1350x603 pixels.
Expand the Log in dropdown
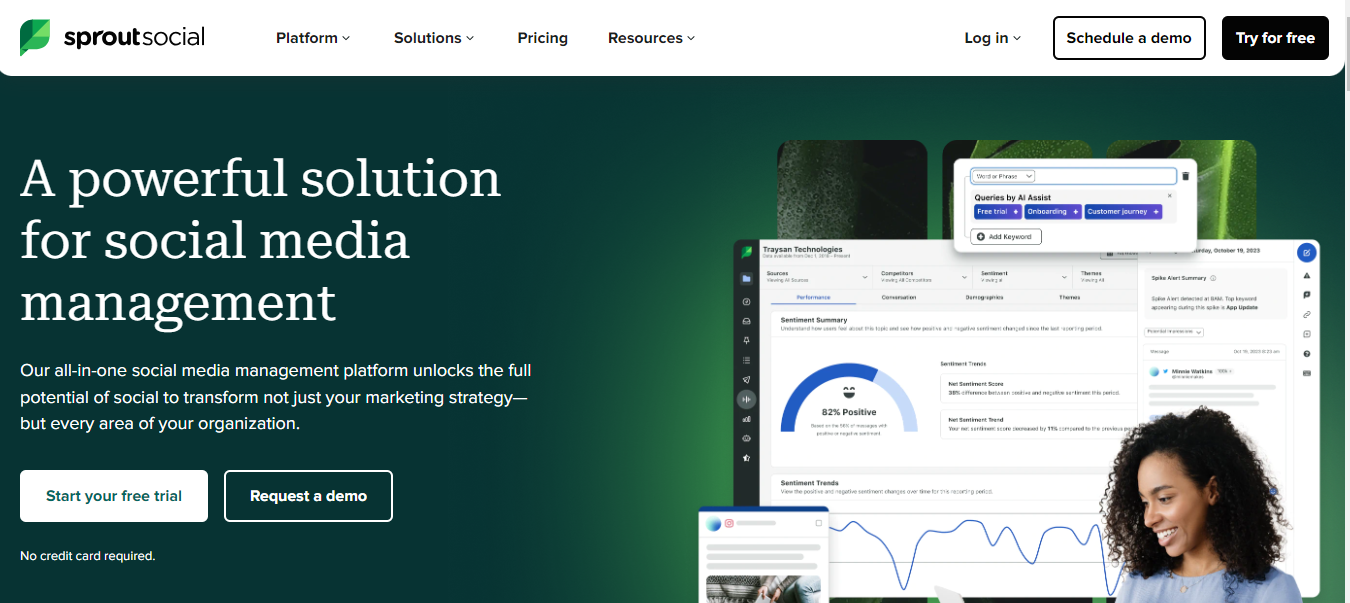click(992, 38)
